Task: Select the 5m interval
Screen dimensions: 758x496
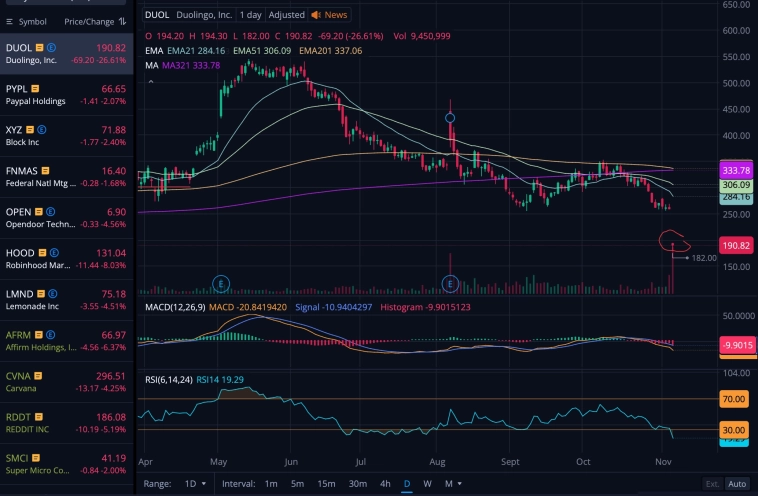Action: 297,483
